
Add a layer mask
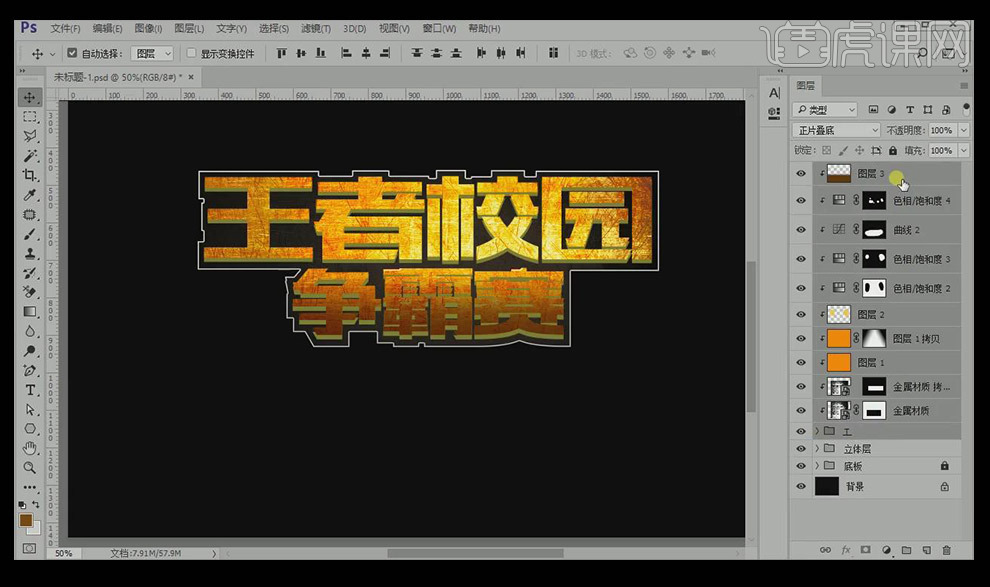click(866, 550)
